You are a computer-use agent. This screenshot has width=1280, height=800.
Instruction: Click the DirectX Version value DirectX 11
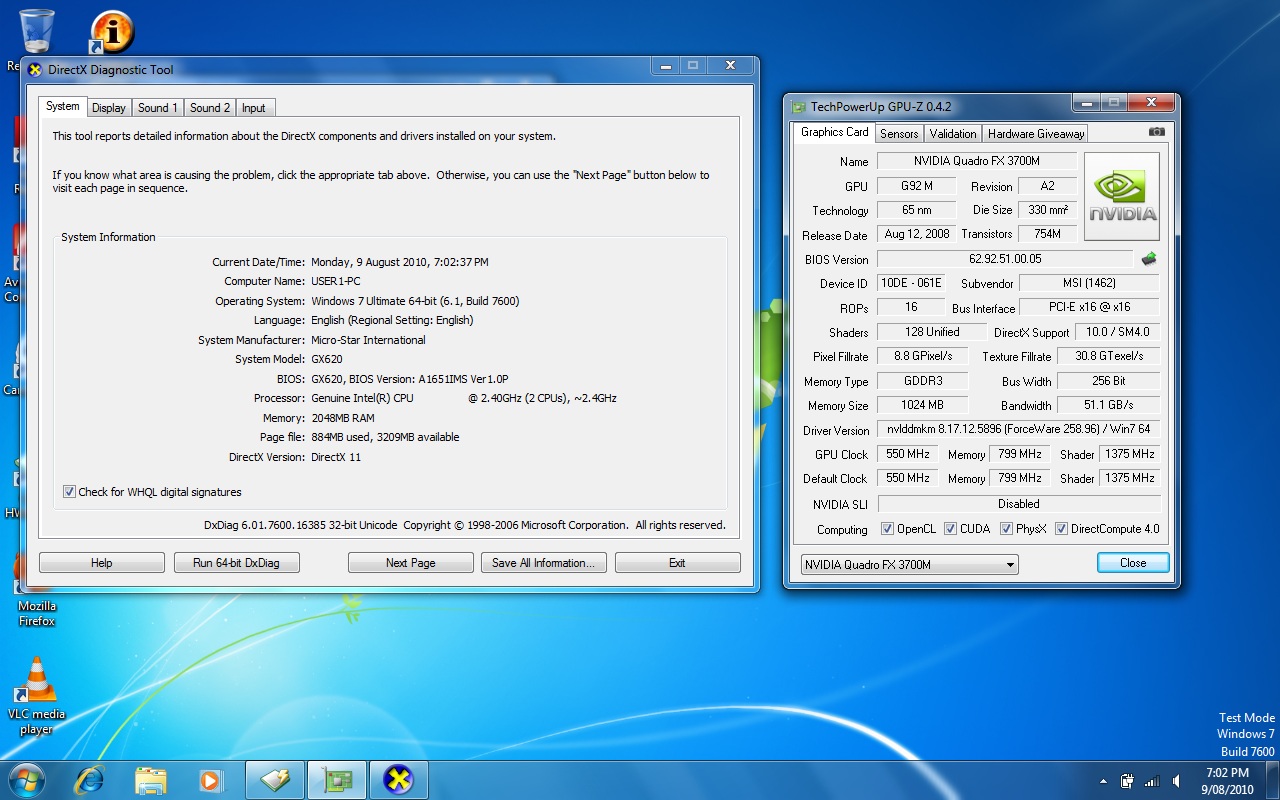tap(336, 457)
